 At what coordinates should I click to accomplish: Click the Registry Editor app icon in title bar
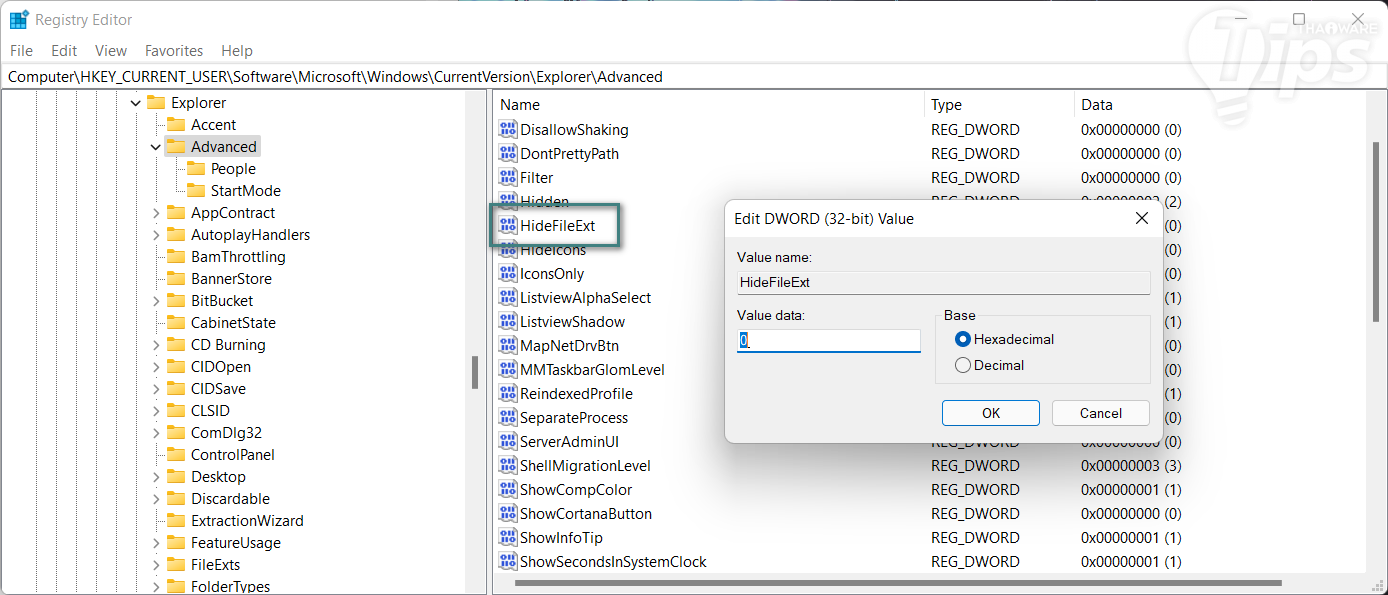pyautogui.click(x=19, y=20)
